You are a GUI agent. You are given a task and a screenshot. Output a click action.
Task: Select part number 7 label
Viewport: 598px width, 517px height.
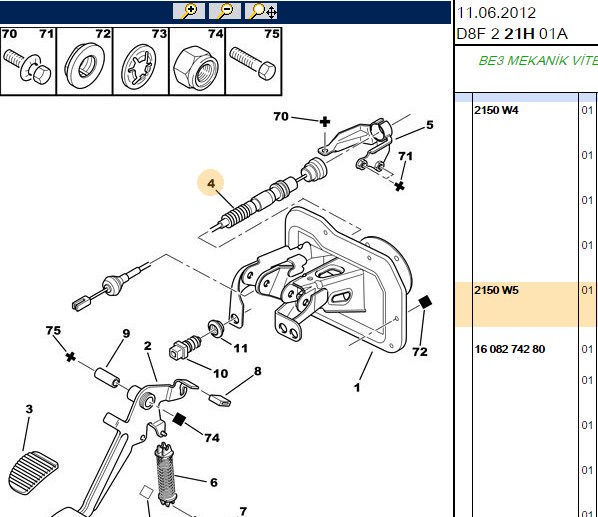click(x=243, y=511)
